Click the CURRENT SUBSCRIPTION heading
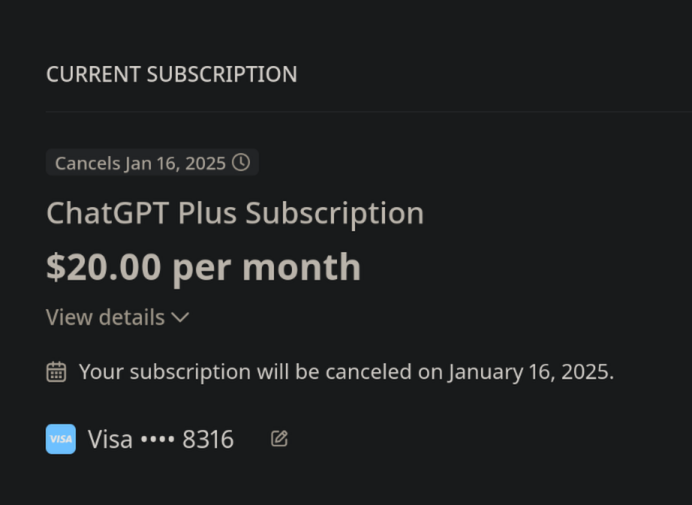 [x=171, y=75]
